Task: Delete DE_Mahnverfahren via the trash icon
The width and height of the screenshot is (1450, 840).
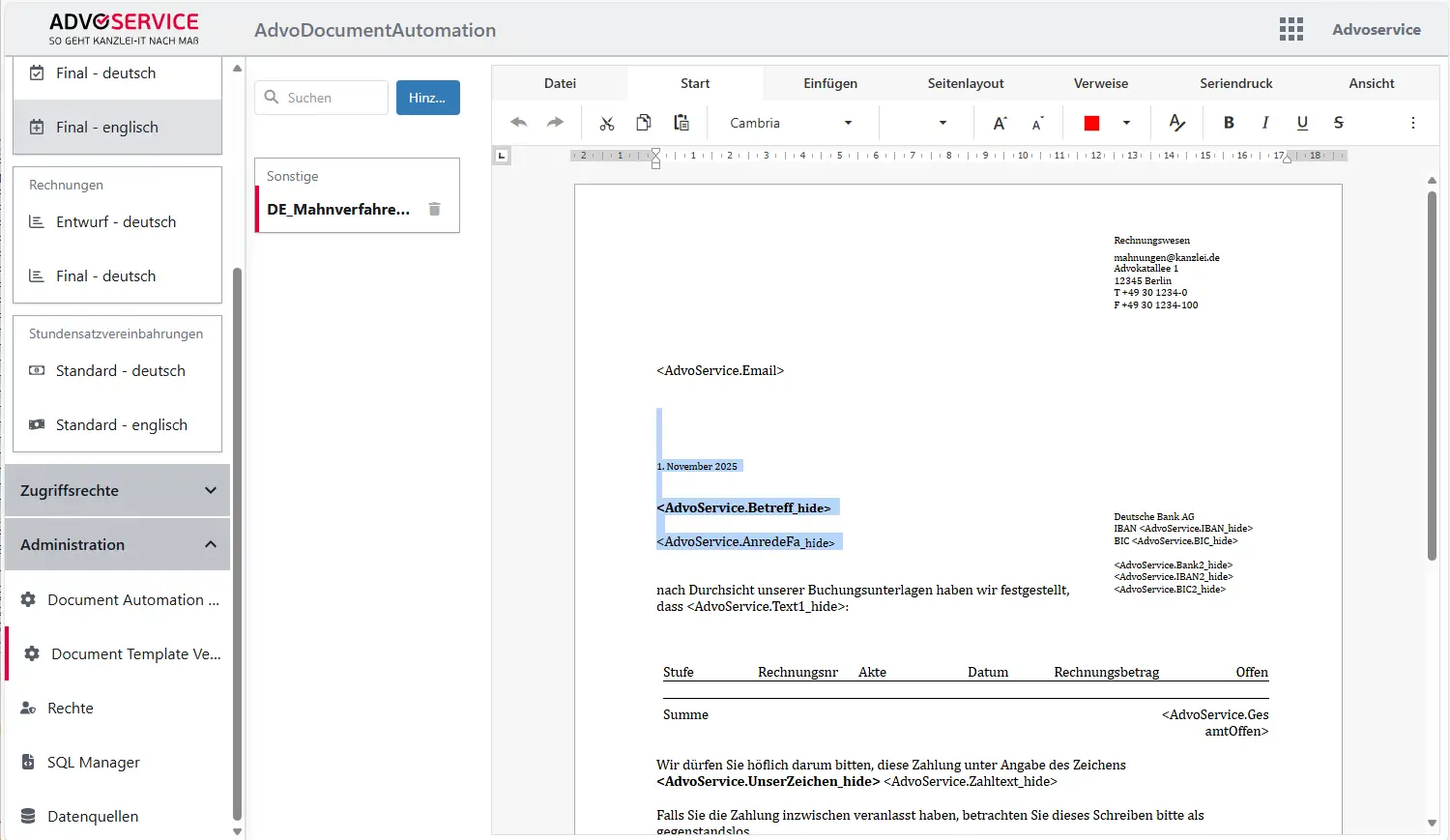Action: coord(434,209)
